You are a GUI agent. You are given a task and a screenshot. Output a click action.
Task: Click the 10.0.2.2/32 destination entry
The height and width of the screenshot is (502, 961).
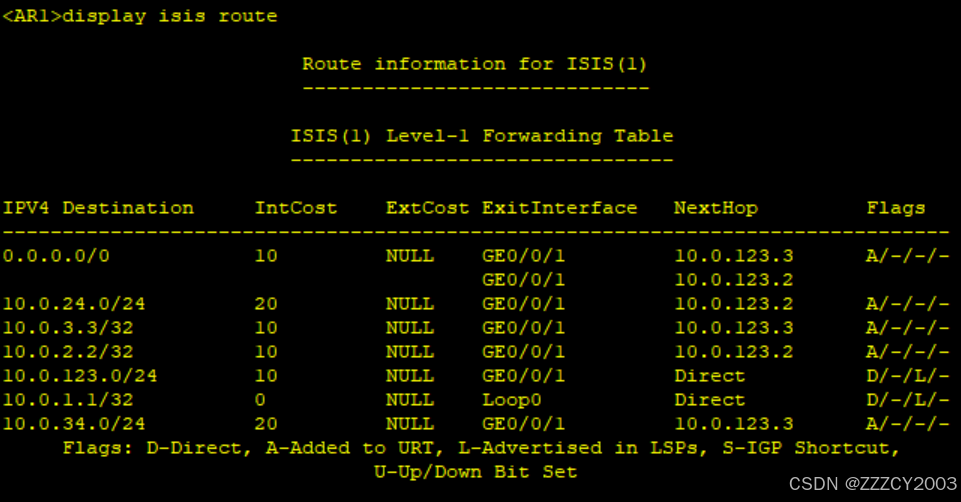68,352
